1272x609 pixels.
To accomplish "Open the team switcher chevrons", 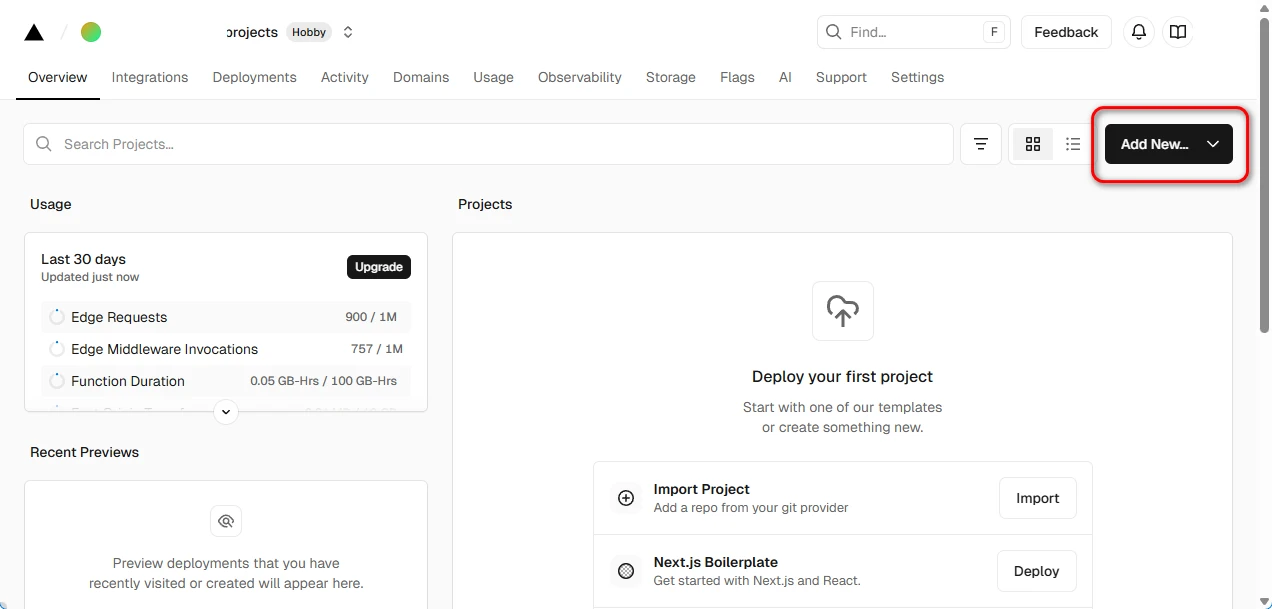I will tap(348, 32).
